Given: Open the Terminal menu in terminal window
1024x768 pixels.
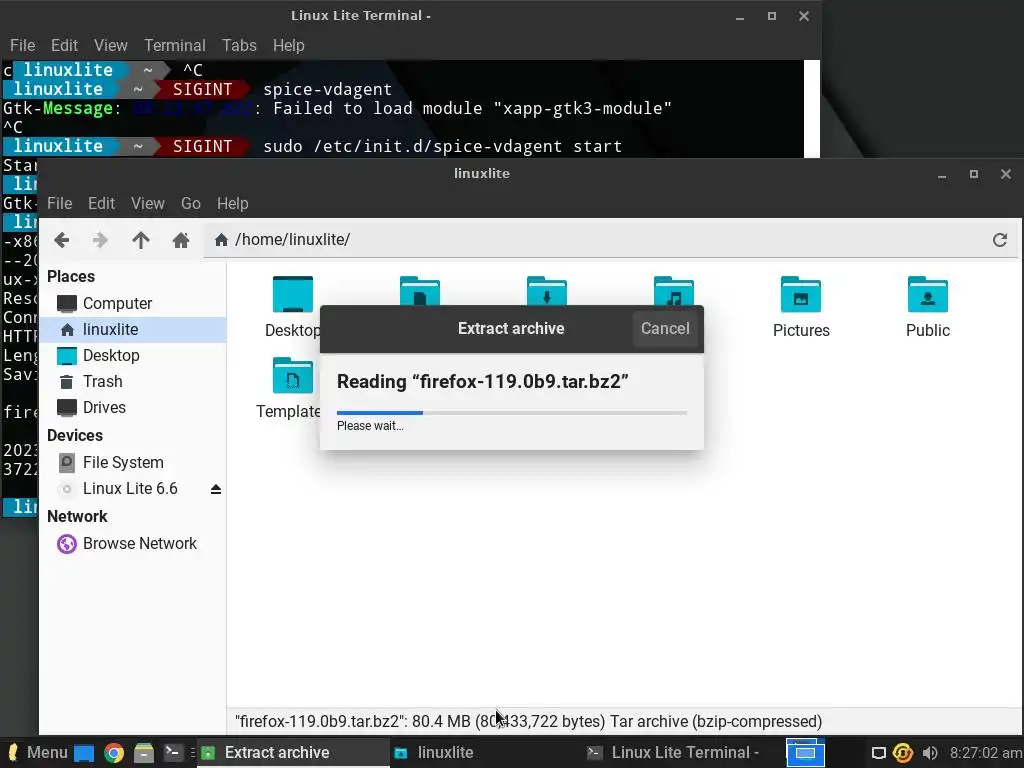Looking at the screenshot, I should (174, 46).
